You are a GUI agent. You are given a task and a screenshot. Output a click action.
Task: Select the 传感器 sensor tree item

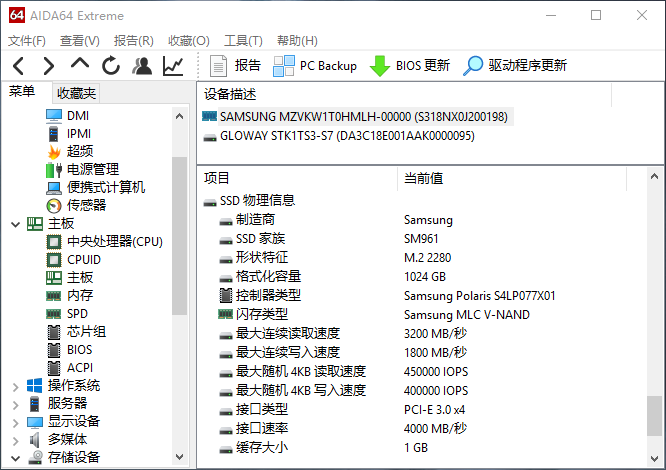[x=86, y=205]
